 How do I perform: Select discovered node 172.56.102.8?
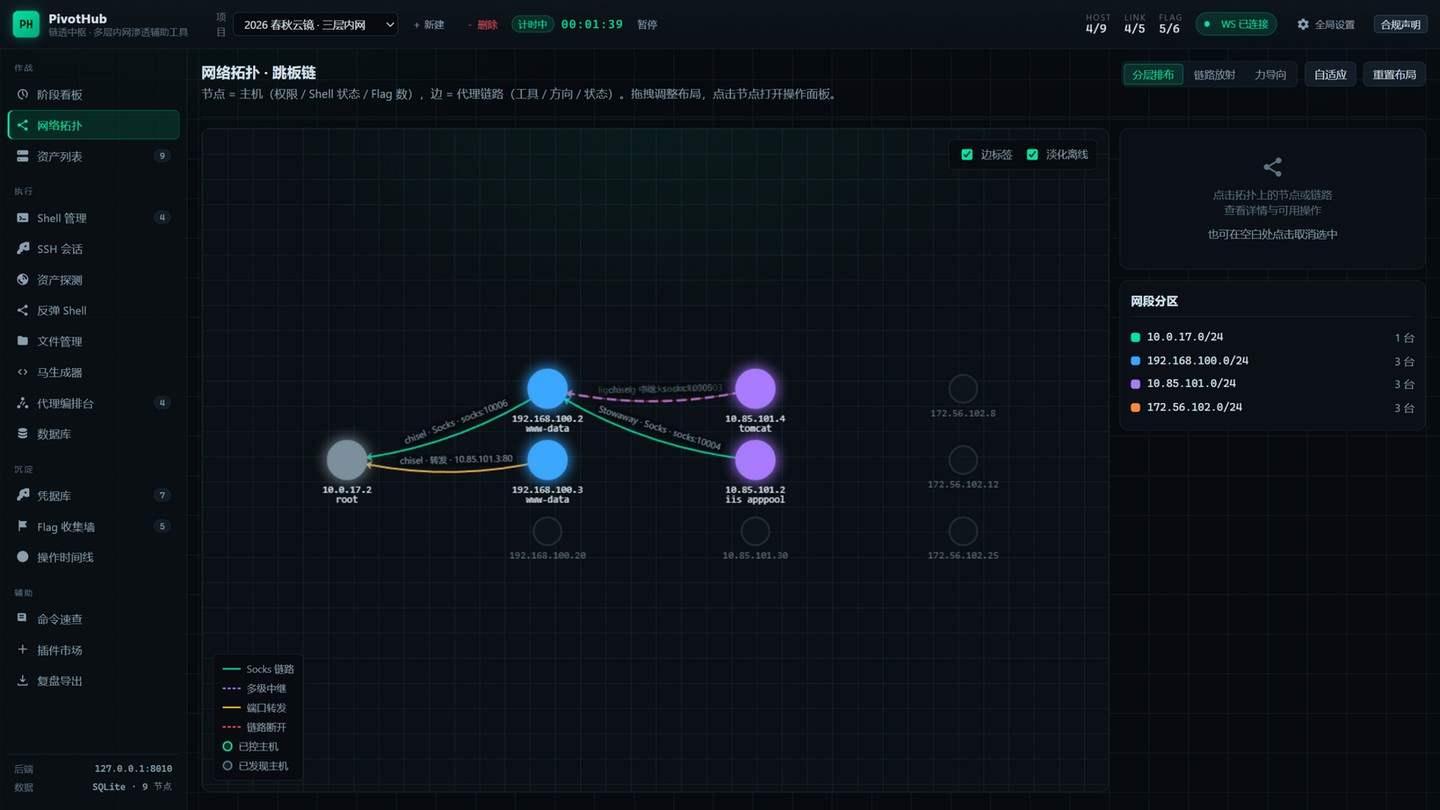coord(963,389)
